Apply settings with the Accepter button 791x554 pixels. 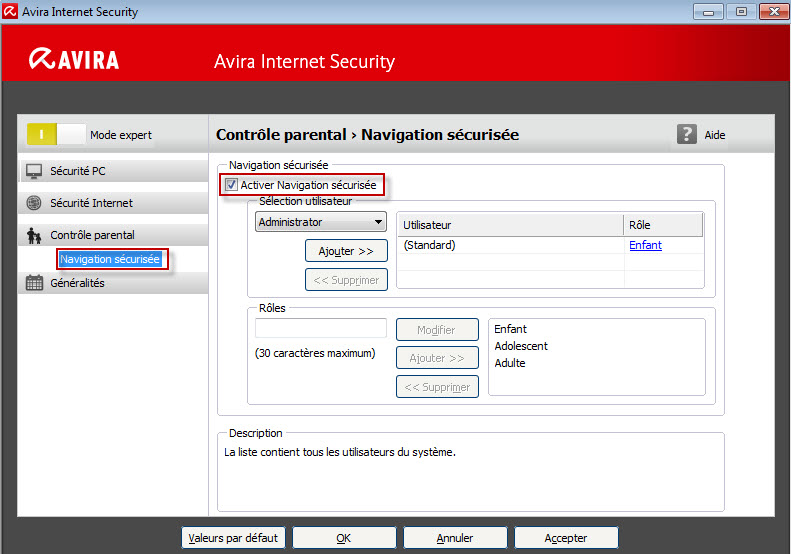click(566, 538)
